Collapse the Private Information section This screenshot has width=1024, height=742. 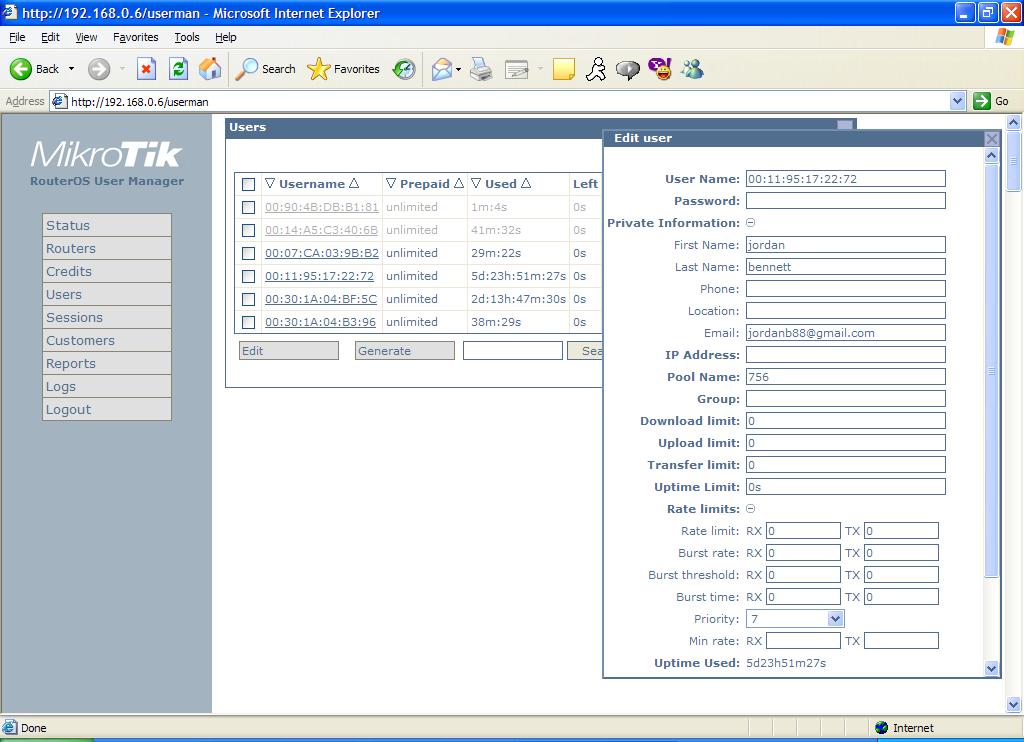(751, 223)
